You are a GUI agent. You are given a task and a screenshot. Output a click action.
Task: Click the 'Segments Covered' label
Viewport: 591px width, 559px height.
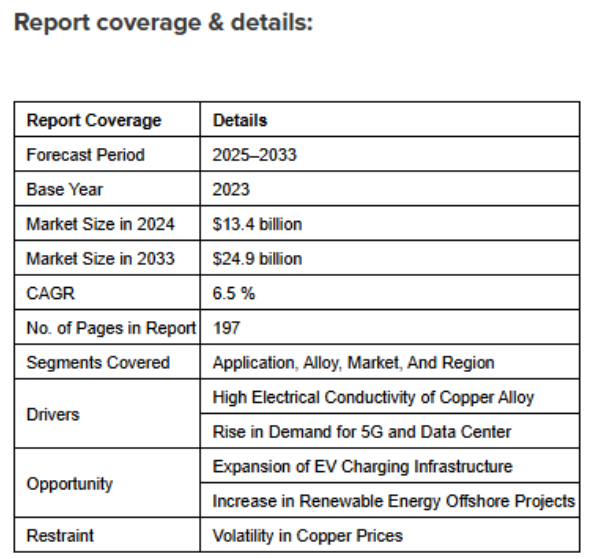point(98,363)
